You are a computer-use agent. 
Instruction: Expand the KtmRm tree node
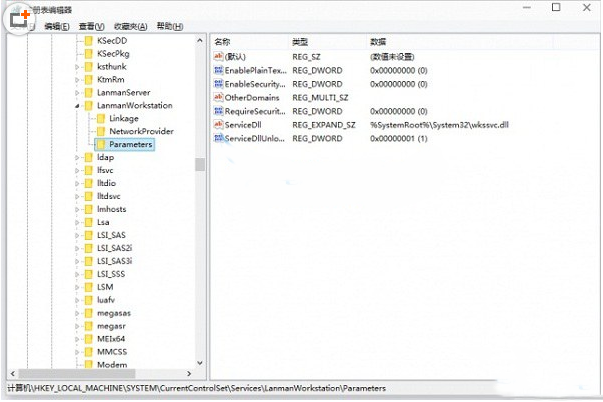pos(77,80)
